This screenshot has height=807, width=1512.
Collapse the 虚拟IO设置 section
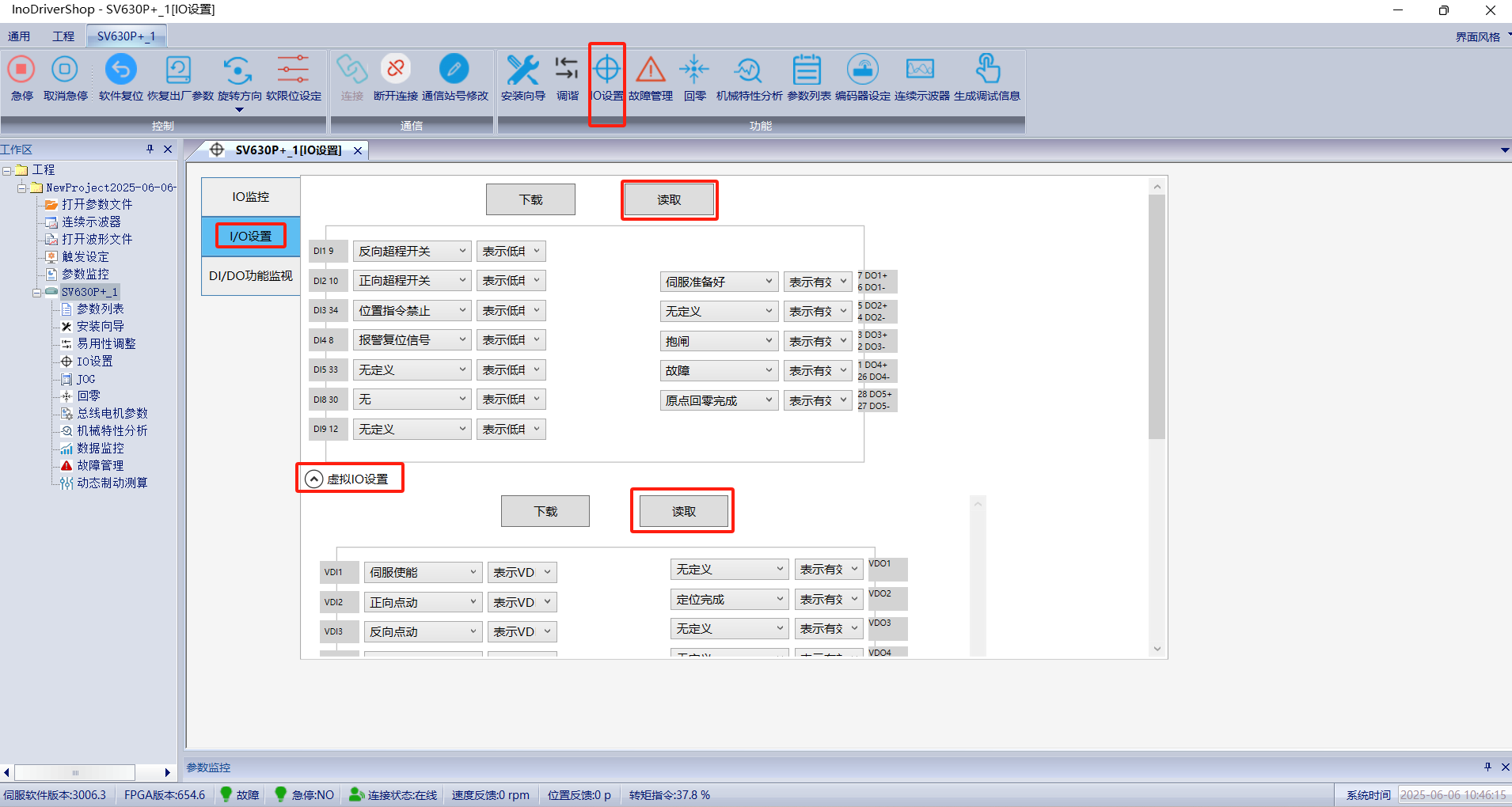tap(314, 479)
